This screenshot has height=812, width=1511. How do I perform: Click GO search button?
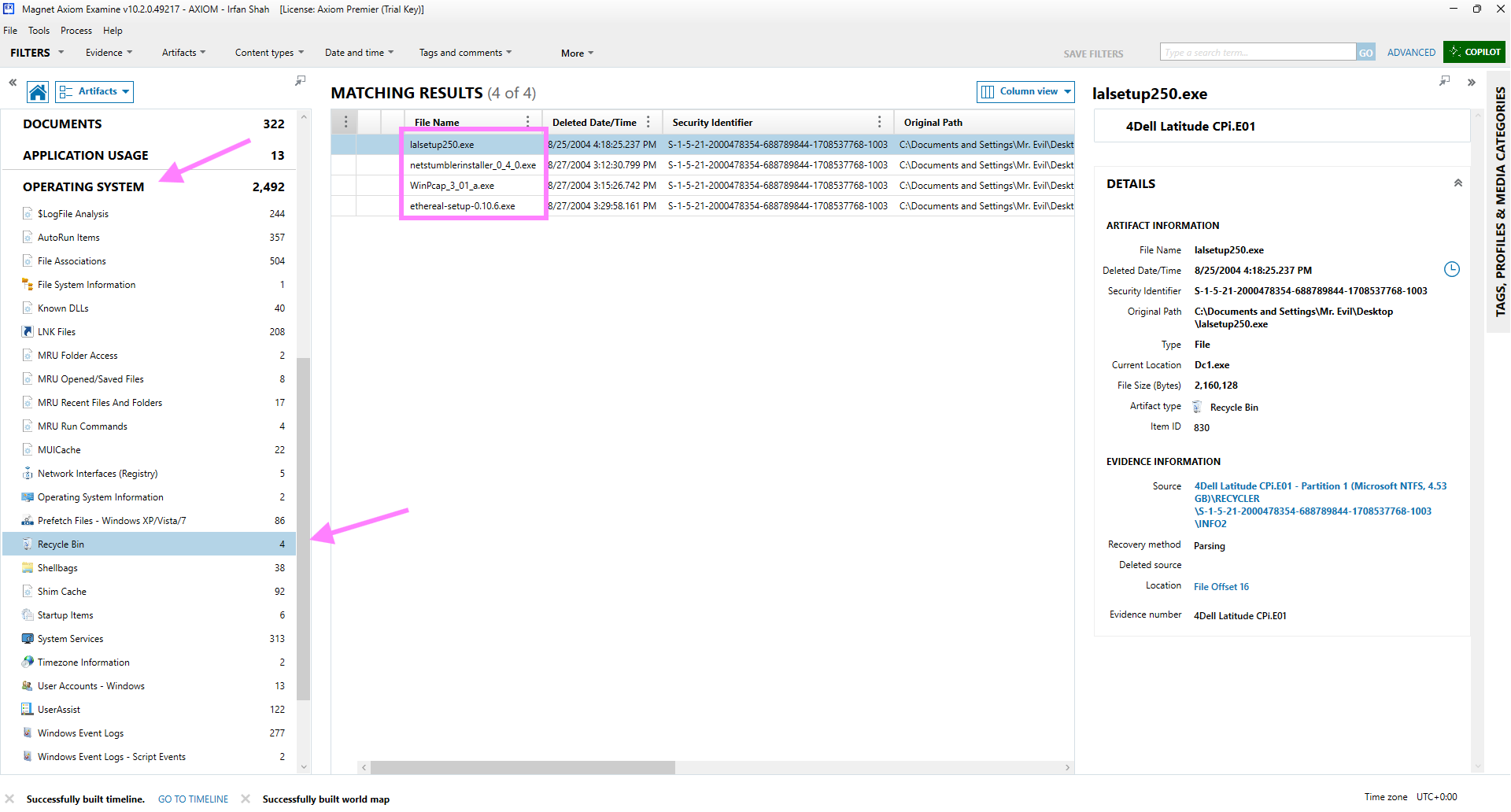tap(1365, 53)
